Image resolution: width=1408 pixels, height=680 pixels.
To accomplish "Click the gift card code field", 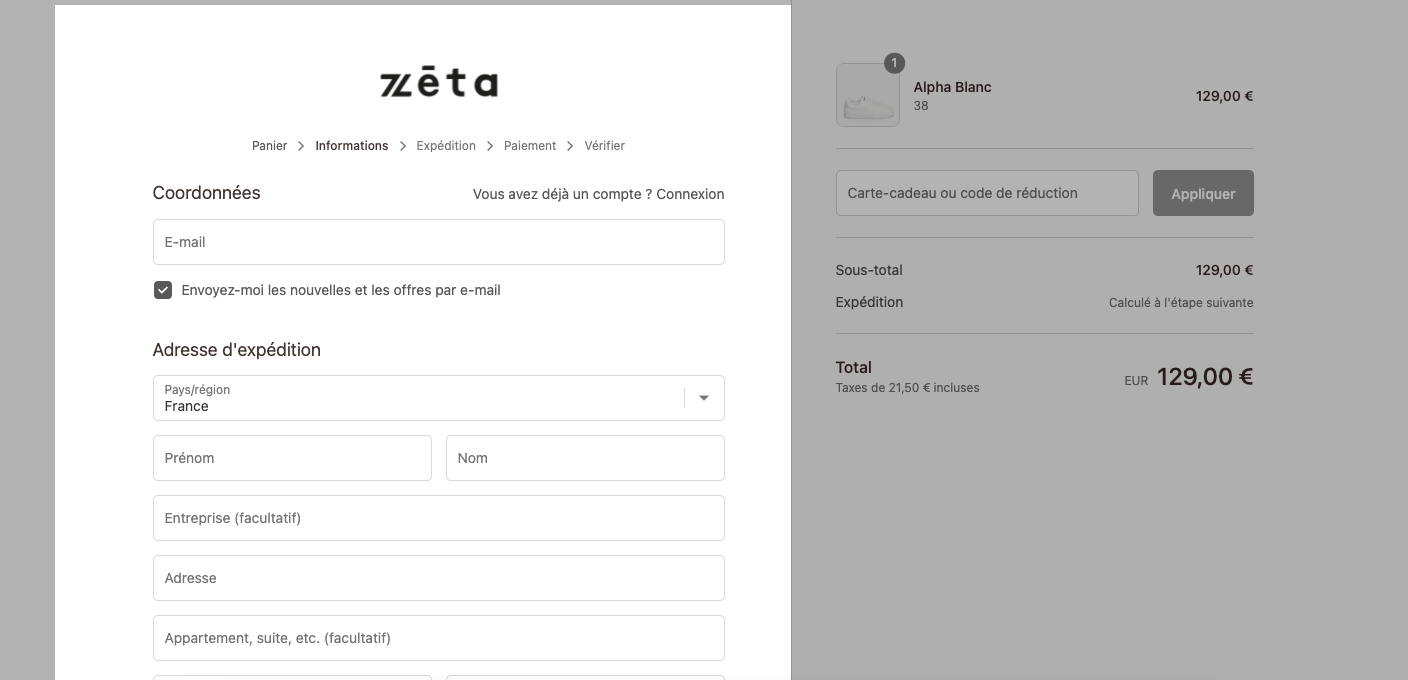I will tap(987, 193).
